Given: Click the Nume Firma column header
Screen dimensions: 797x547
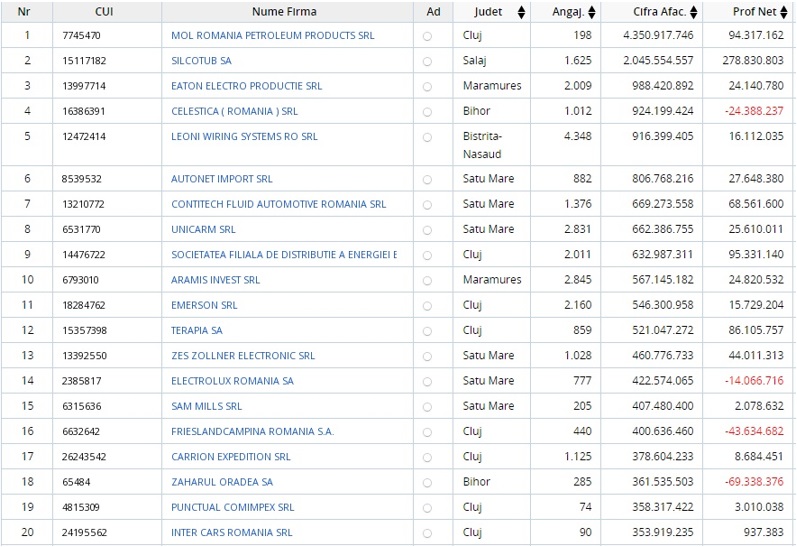Looking at the screenshot, I should tap(284, 13).
